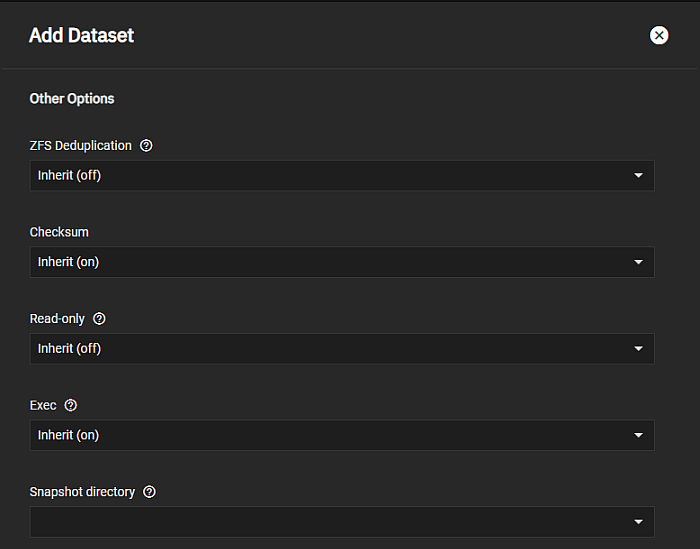Viewport: 700px width, 549px height.
Task: Click the Checksum dropdown caret icon
Action: (x=638, y=262)
